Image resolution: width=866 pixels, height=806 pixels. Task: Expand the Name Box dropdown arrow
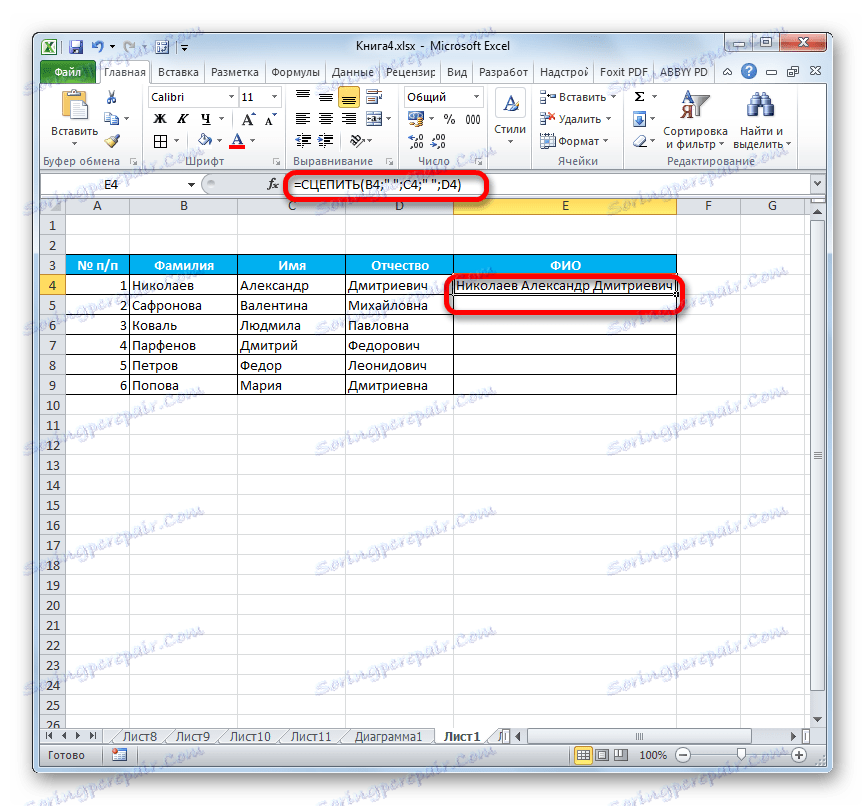pyautogui.click(x=191, y=185)
